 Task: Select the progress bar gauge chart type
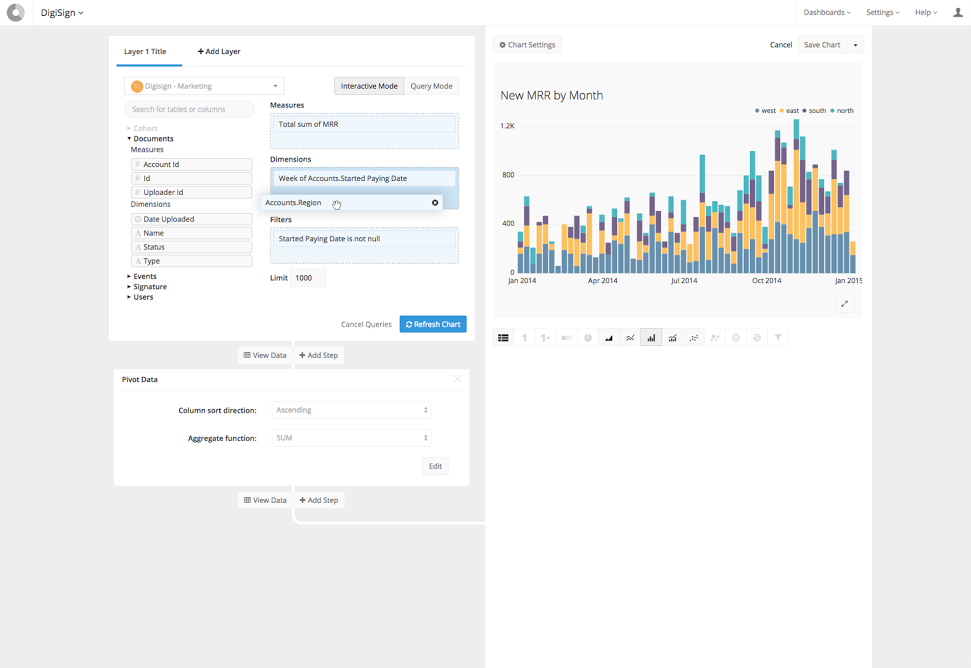(567, 337)
